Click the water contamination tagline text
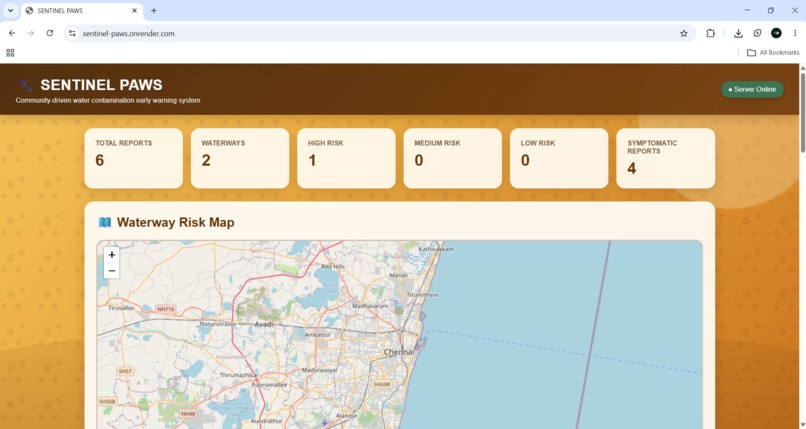Screen dimensions: 806x429 click(x=108, y=100)
